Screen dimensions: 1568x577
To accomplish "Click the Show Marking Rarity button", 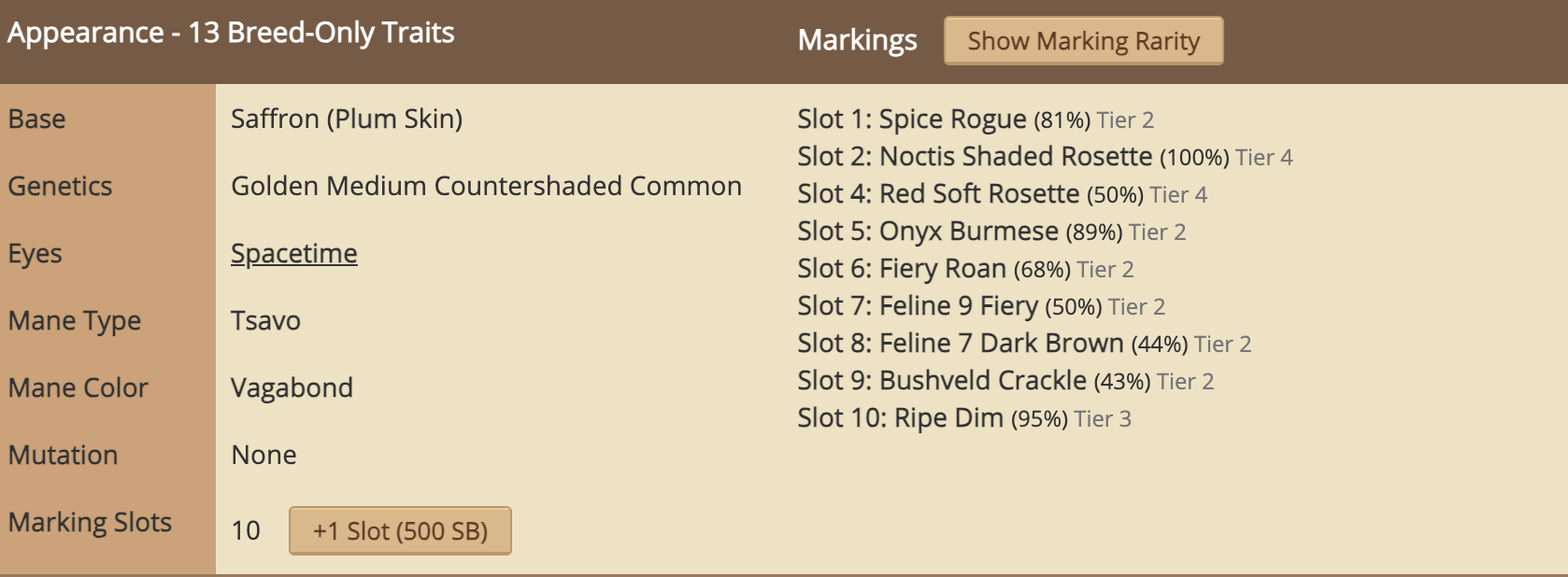I will coord(1083,41).
